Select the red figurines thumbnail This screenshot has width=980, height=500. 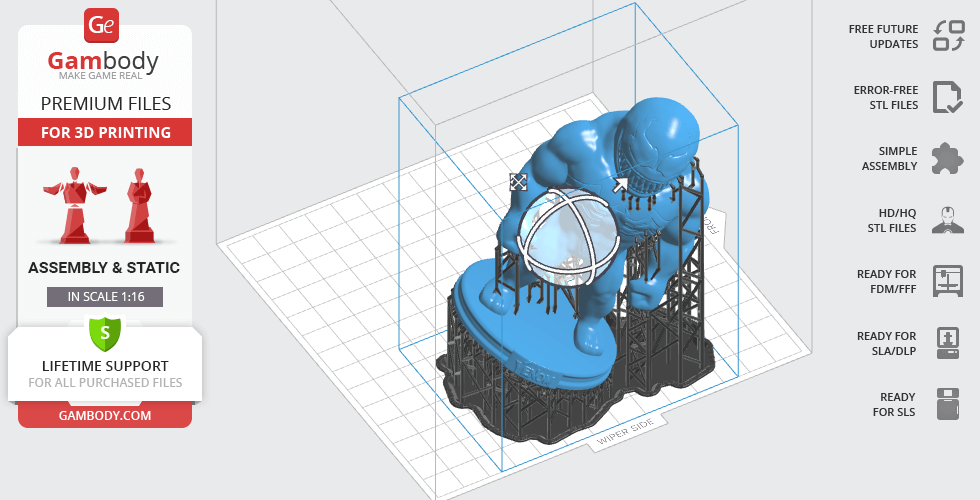click(105, 204)
